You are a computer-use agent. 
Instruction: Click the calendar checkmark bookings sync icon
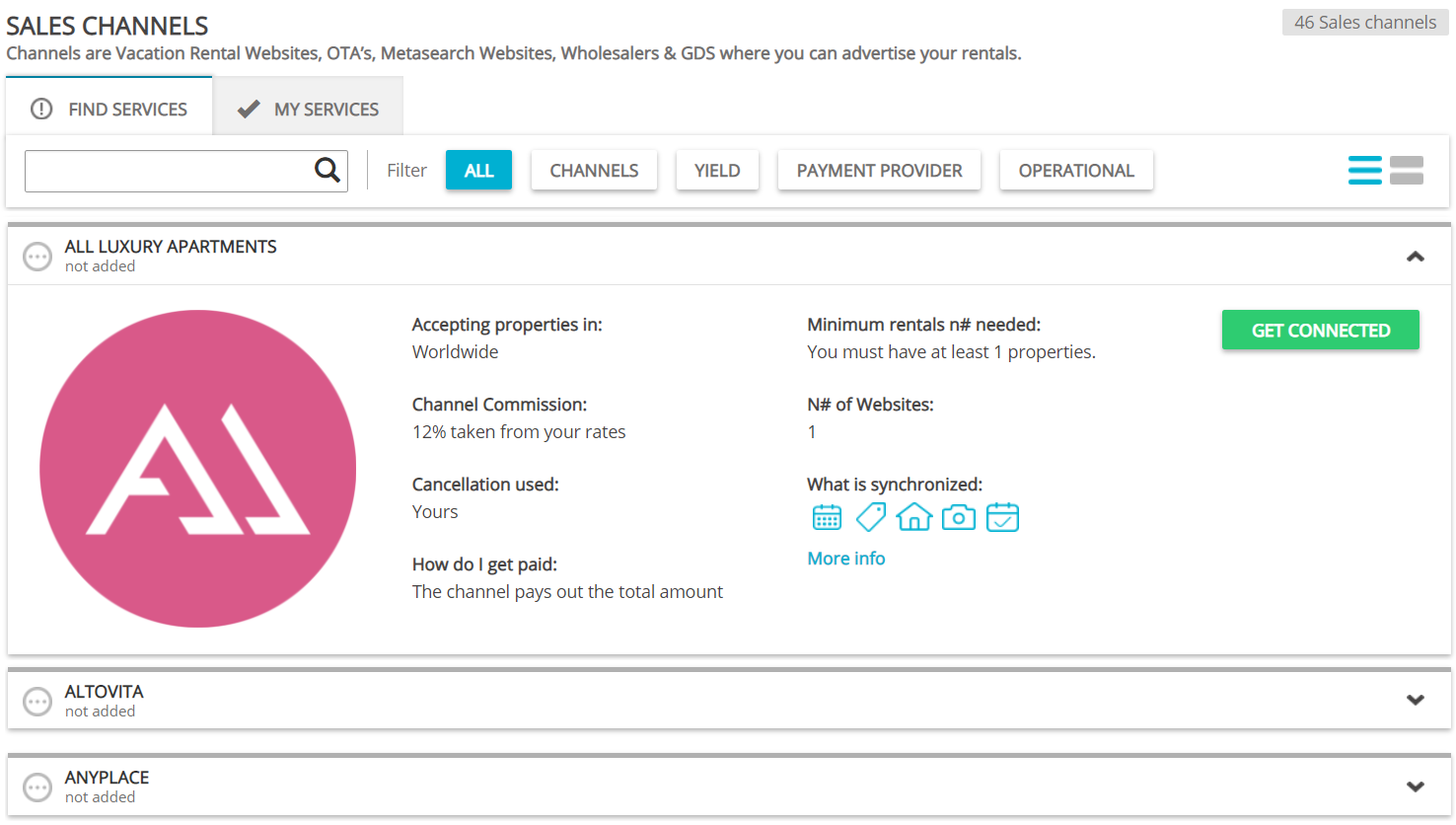[1002, 517]
